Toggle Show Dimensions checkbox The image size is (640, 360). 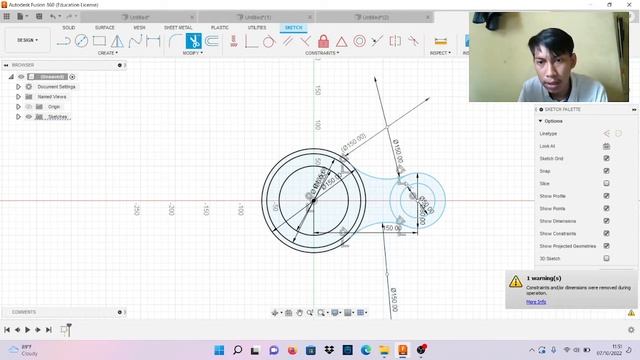click(x=607, y=221)
